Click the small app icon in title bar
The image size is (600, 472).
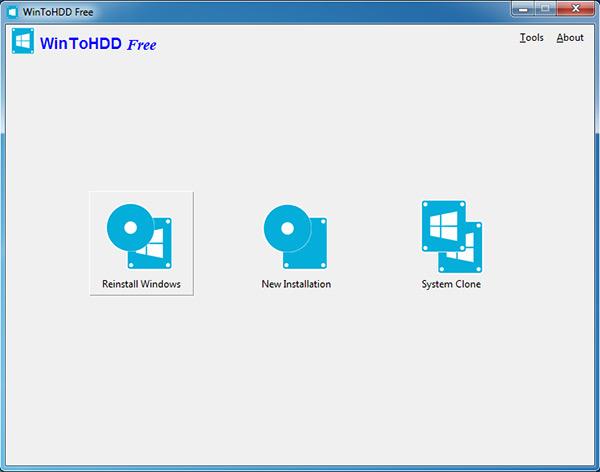tap(12, 12)
